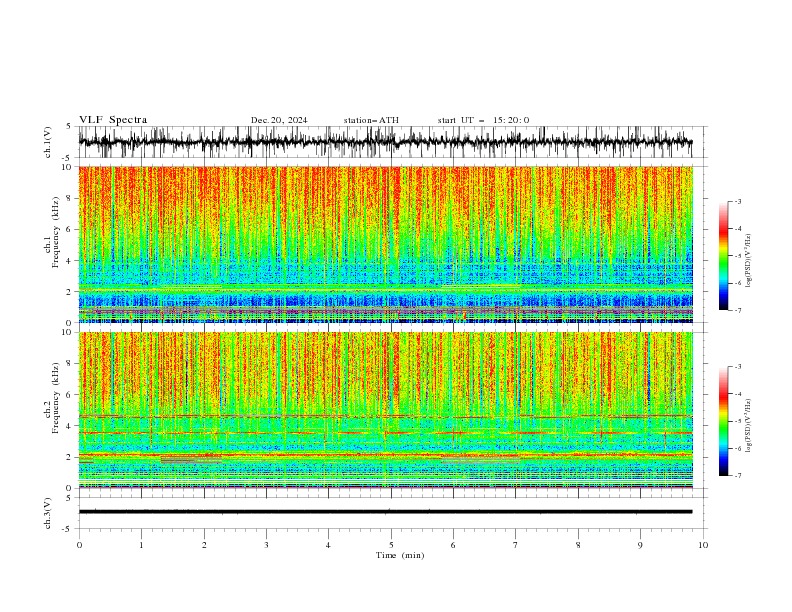
Task: Click the date "Dec. 20, 2024"
Action: 279,120
